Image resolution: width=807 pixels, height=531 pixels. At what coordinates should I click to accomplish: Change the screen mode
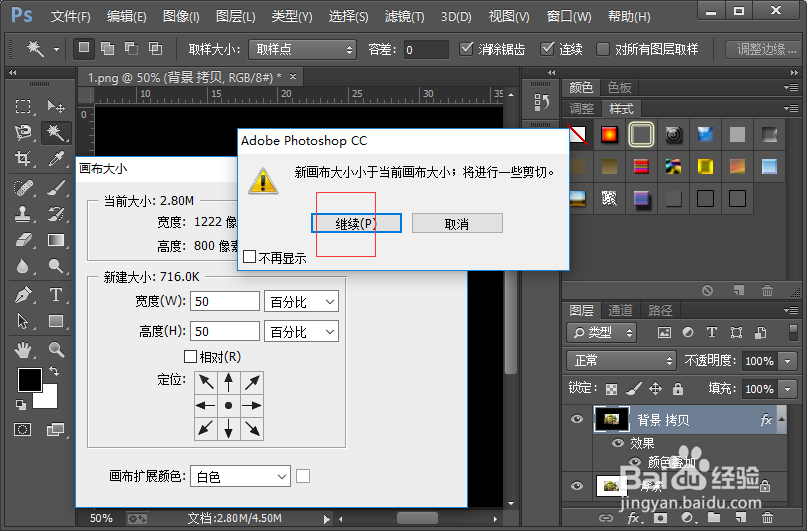pos(55,430)
